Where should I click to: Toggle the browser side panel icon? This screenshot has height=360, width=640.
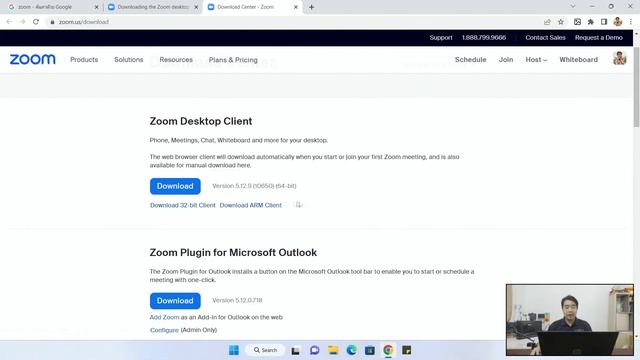coord(604,22)
